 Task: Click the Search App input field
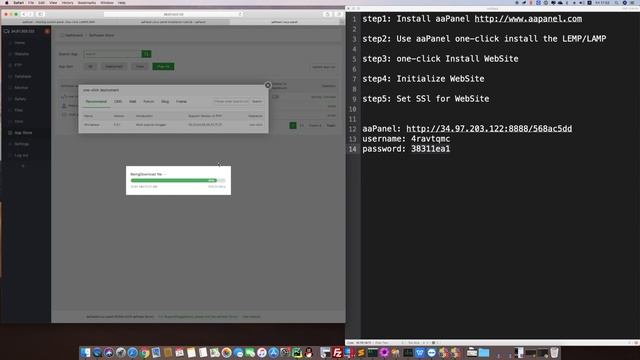pos(112,54)
